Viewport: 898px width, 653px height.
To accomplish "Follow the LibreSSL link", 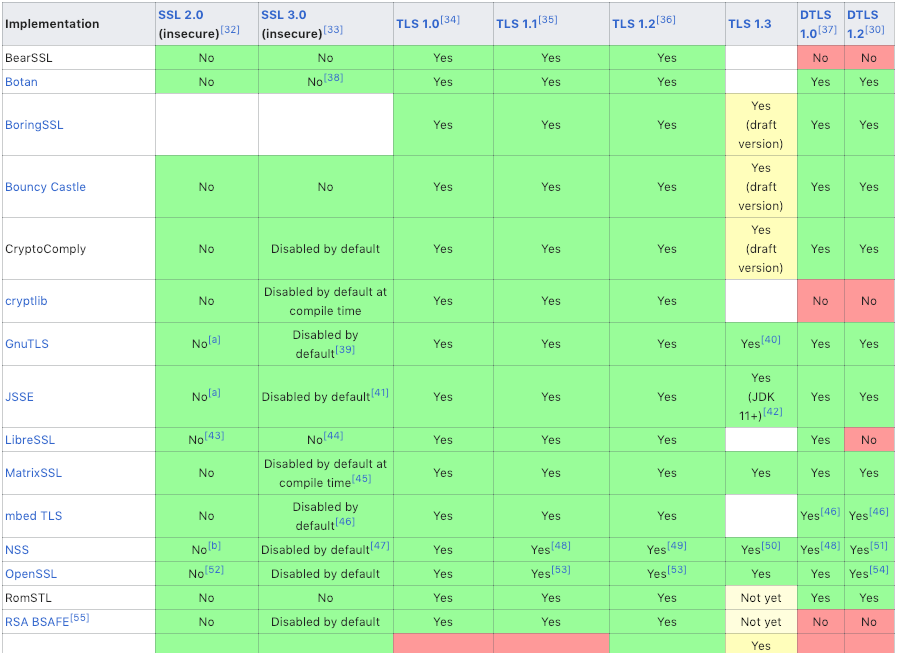I will click(x=30, y=440).
